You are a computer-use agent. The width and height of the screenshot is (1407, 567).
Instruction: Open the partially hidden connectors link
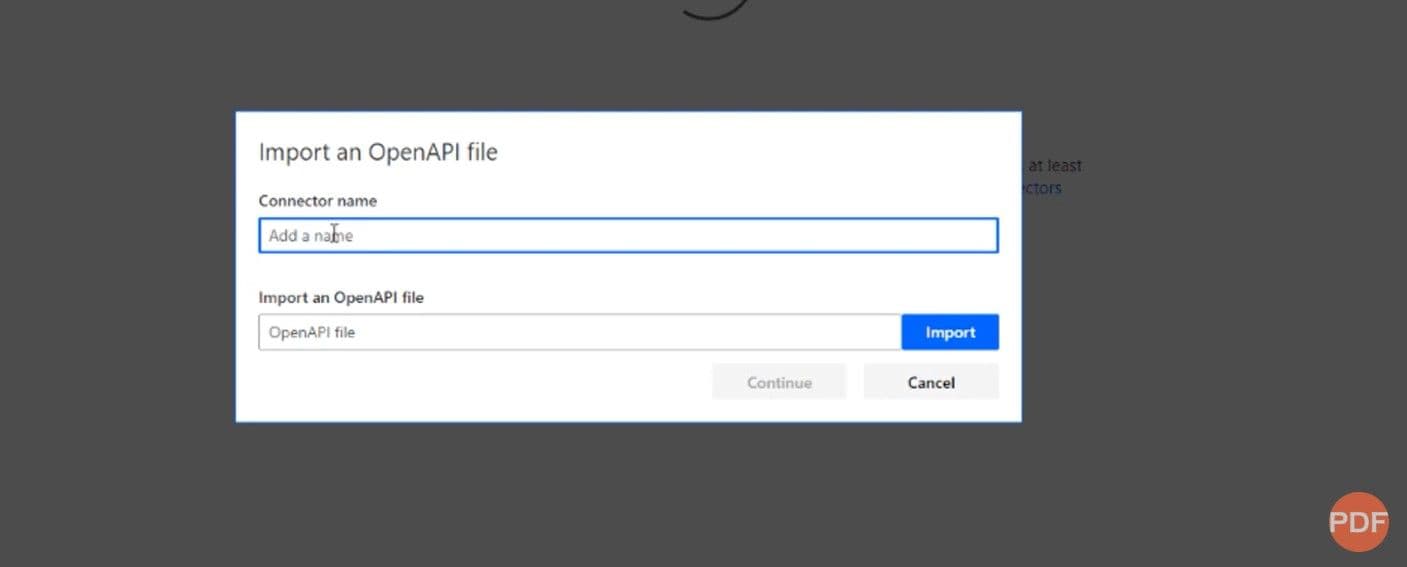[x=1042, y=188]
